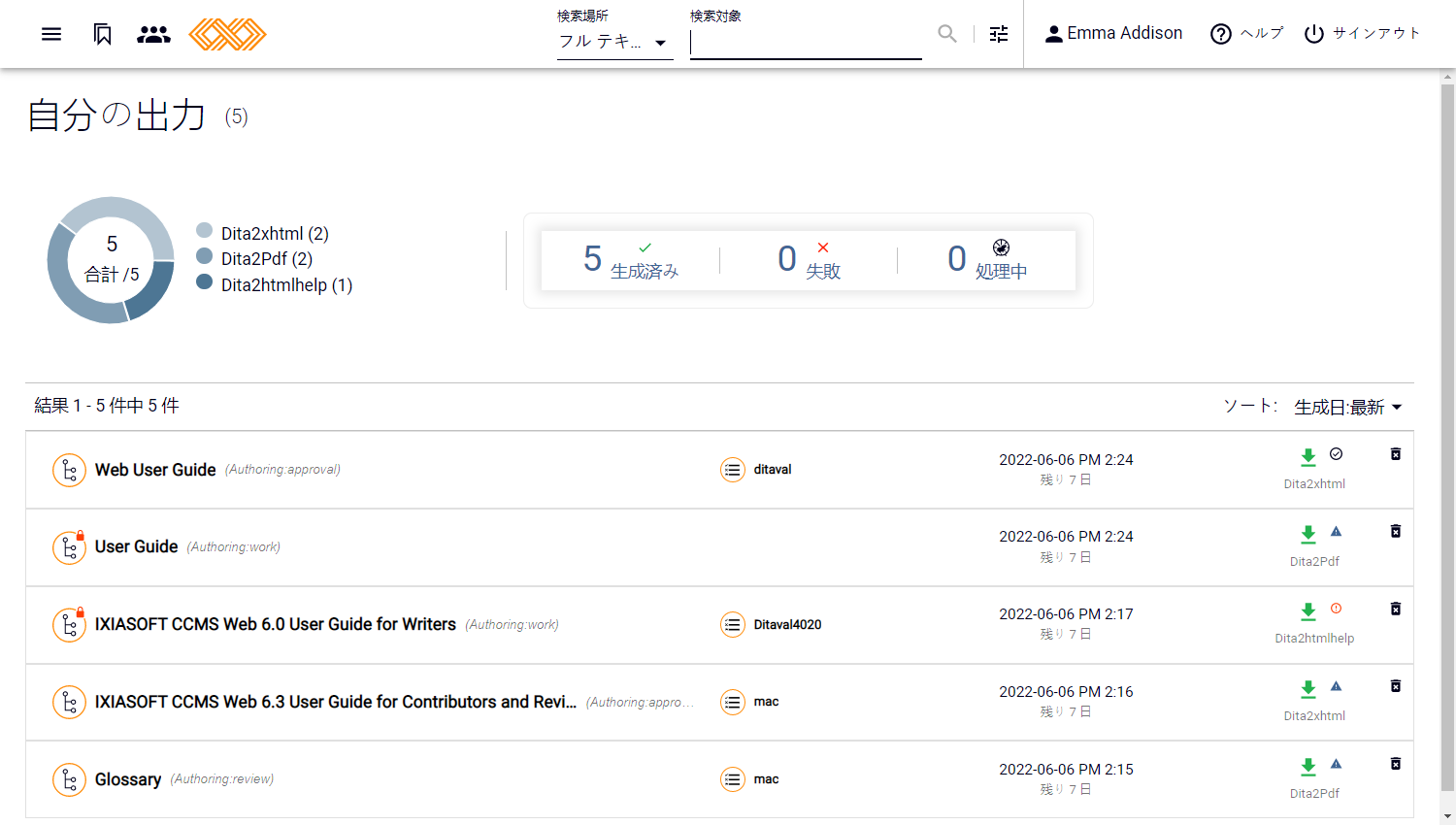Open the 検索場所 フルテキスト dropdown
The width and height of the screenshot is (1456, 825).
tap(614, 42)
